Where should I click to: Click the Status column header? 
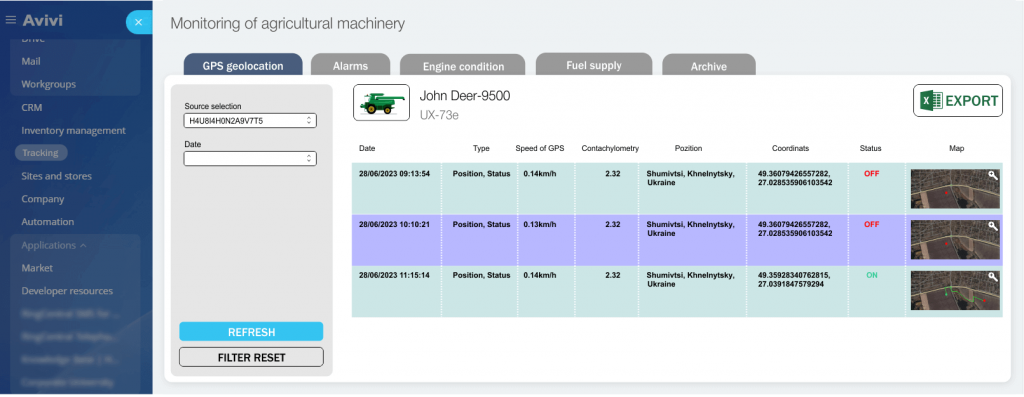click(x=871, y=149)
